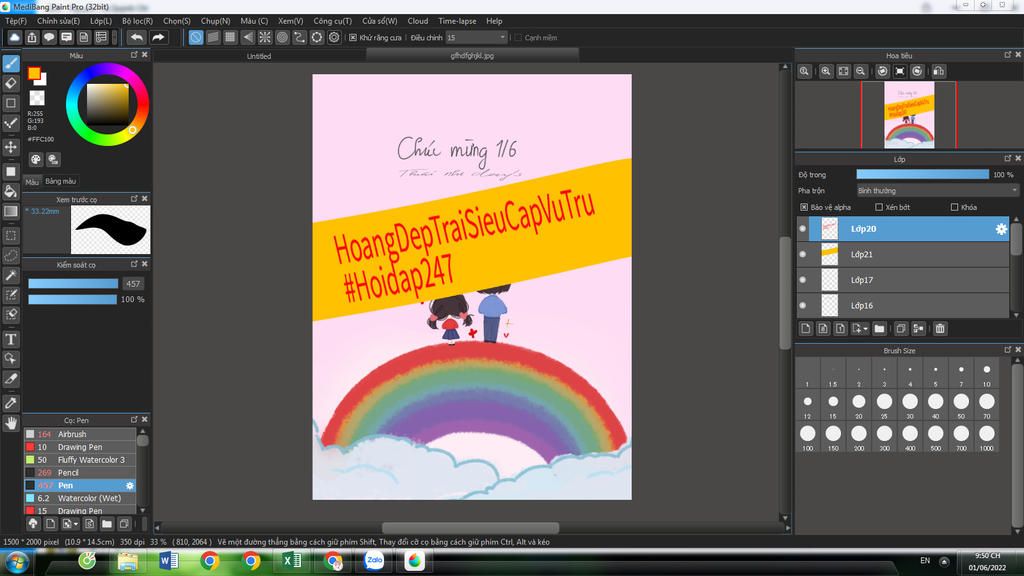The image size is (1024, 576).
Task: Enable the Khóa checkbox
Action: click(954, 207)
